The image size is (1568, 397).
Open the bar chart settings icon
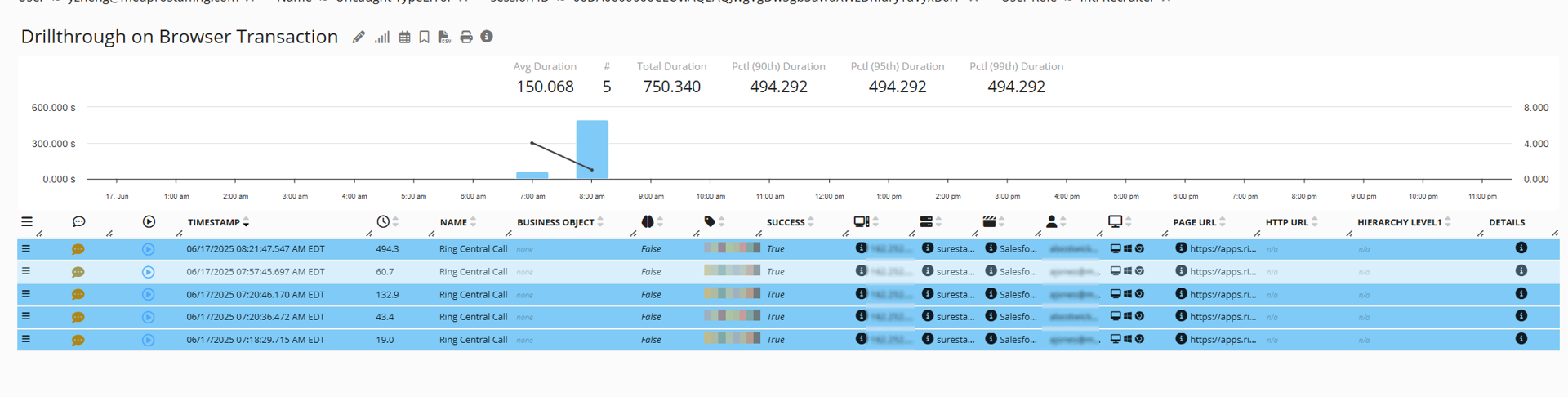[x=381, y=38]
